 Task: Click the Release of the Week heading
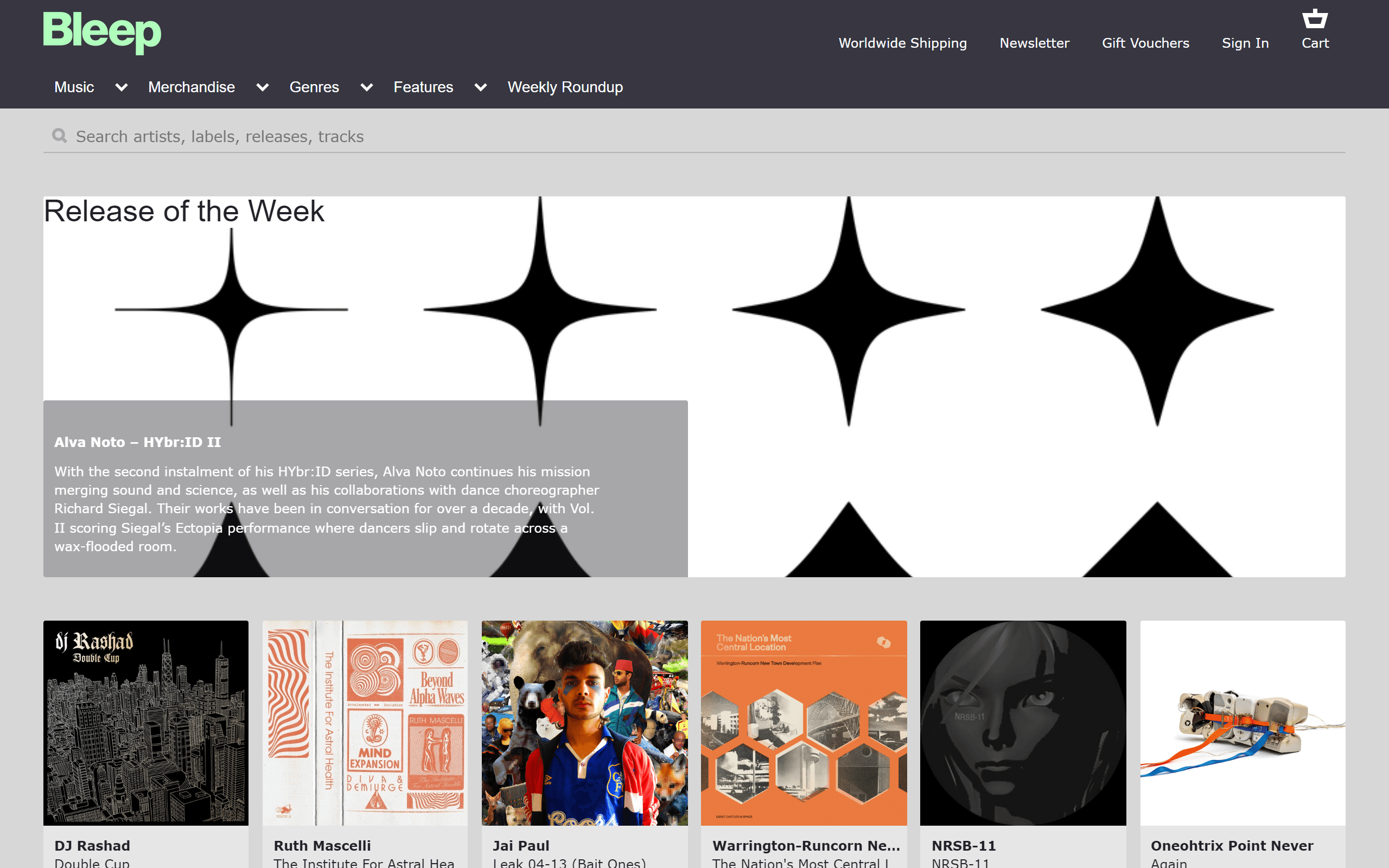pyautogui.click(x=184, y=211)
